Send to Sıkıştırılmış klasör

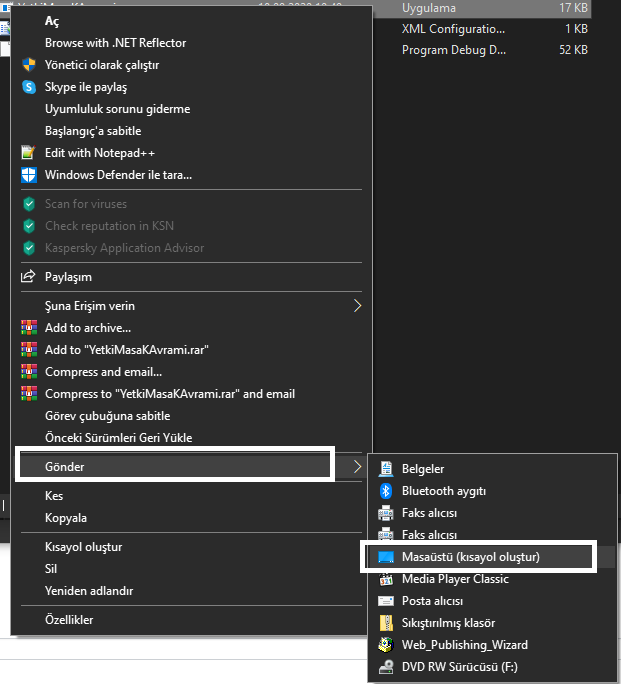448,623
